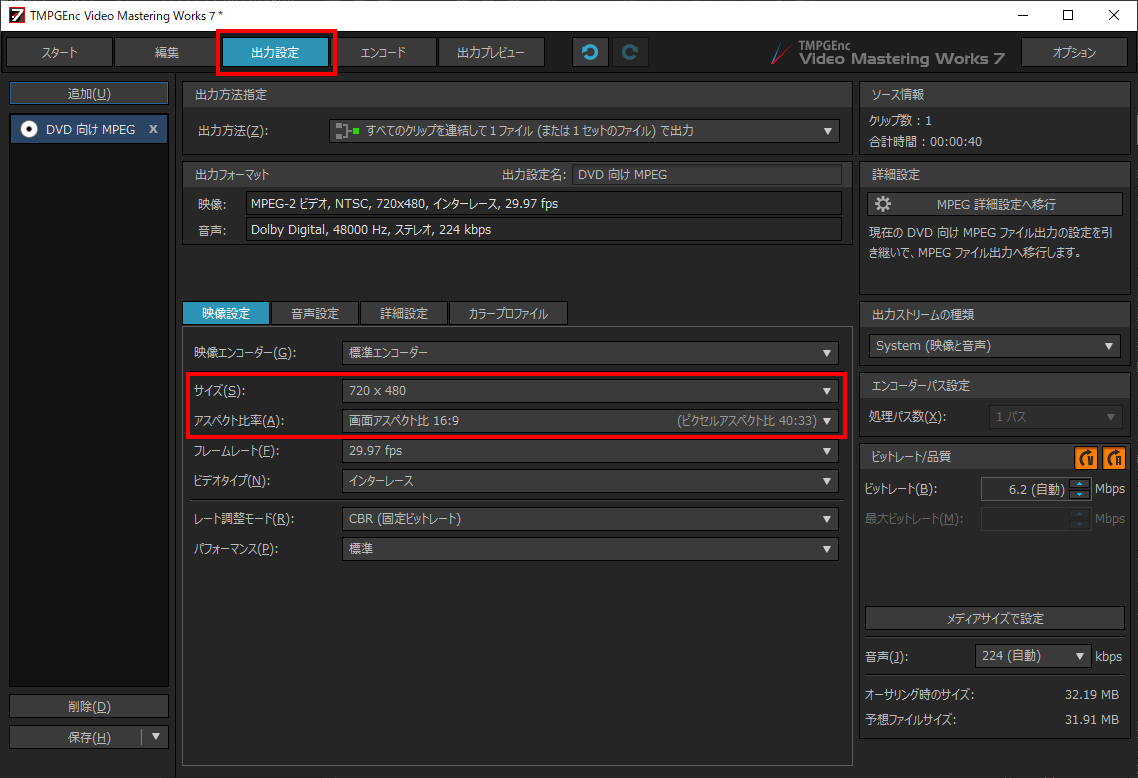Click the 合計時間 : 00:00:40 text
The height and width of the screenshot is (778, 1138).
coord(925,142)
